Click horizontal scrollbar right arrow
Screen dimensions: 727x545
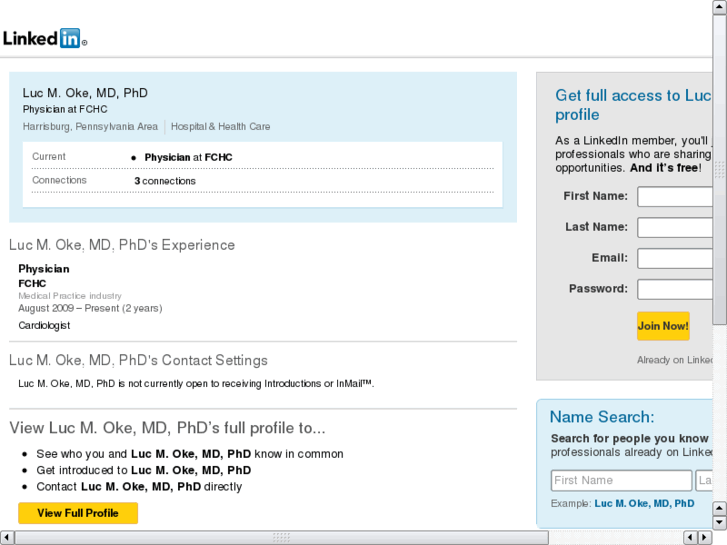706,537
